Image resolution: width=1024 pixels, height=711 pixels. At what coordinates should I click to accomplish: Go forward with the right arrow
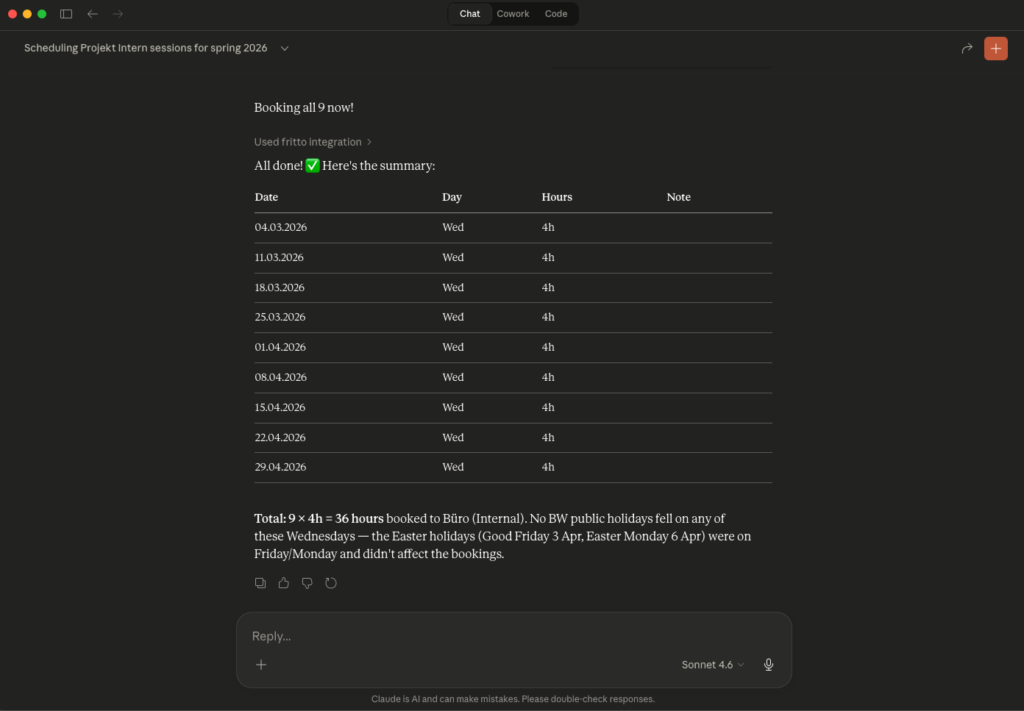click(x=118, y=14)
